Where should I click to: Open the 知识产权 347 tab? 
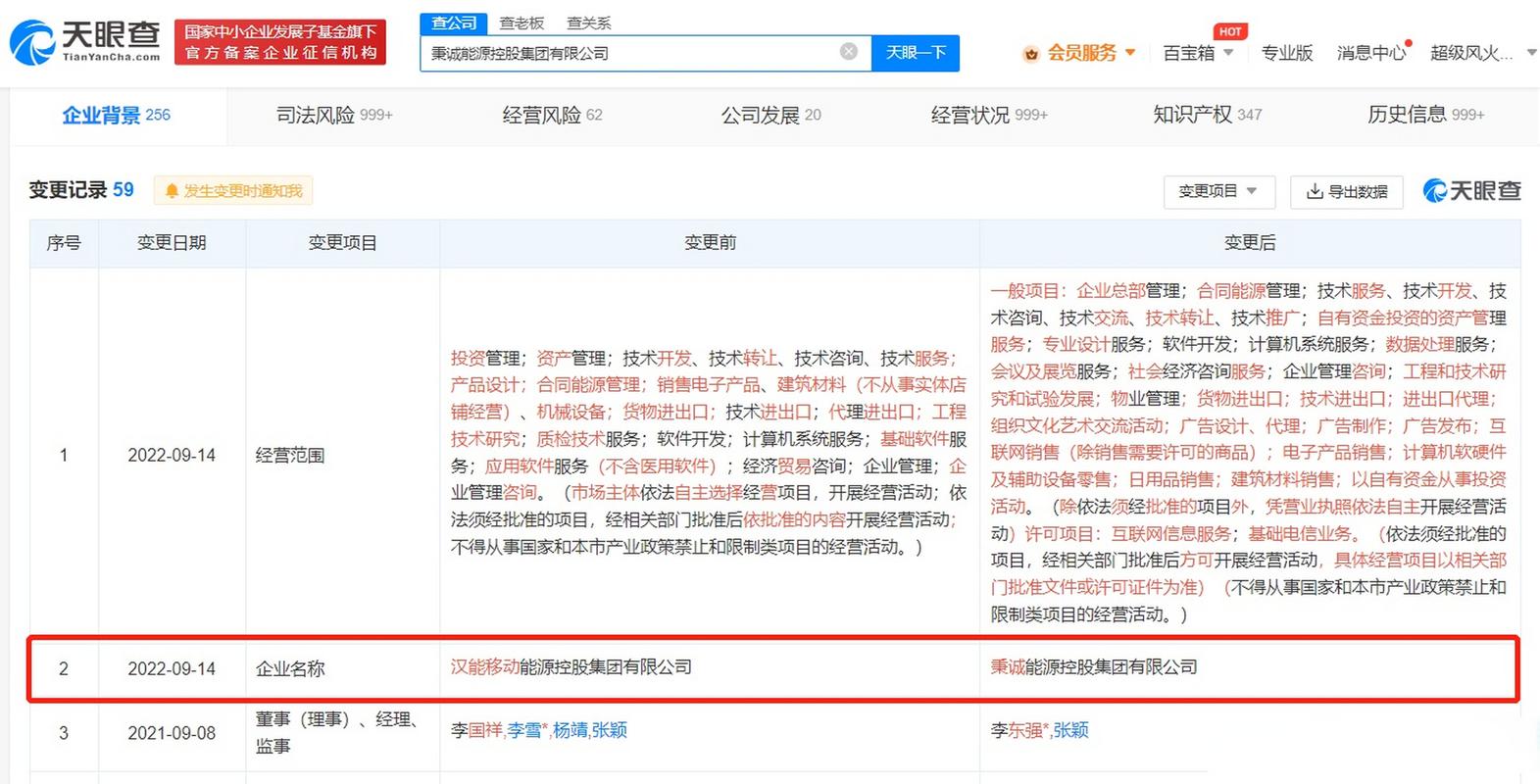pyautogui.click(x=1208, y=115)
